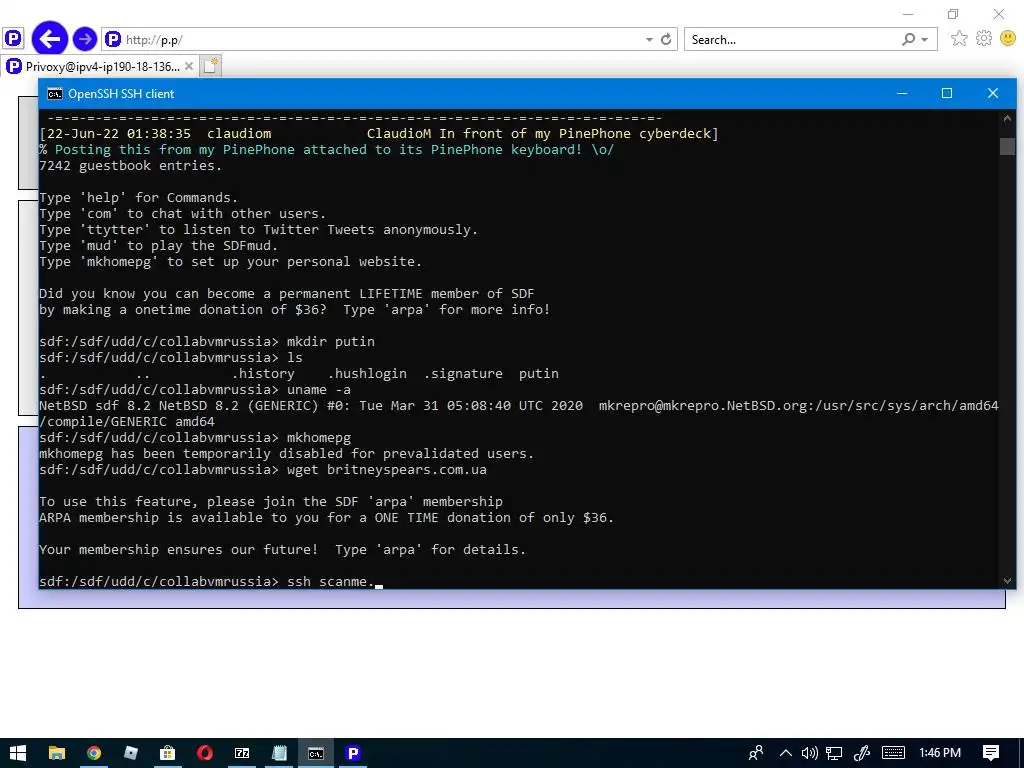
Task: Click the OpenSSH console taskbar icon
Action: (316, 753)
